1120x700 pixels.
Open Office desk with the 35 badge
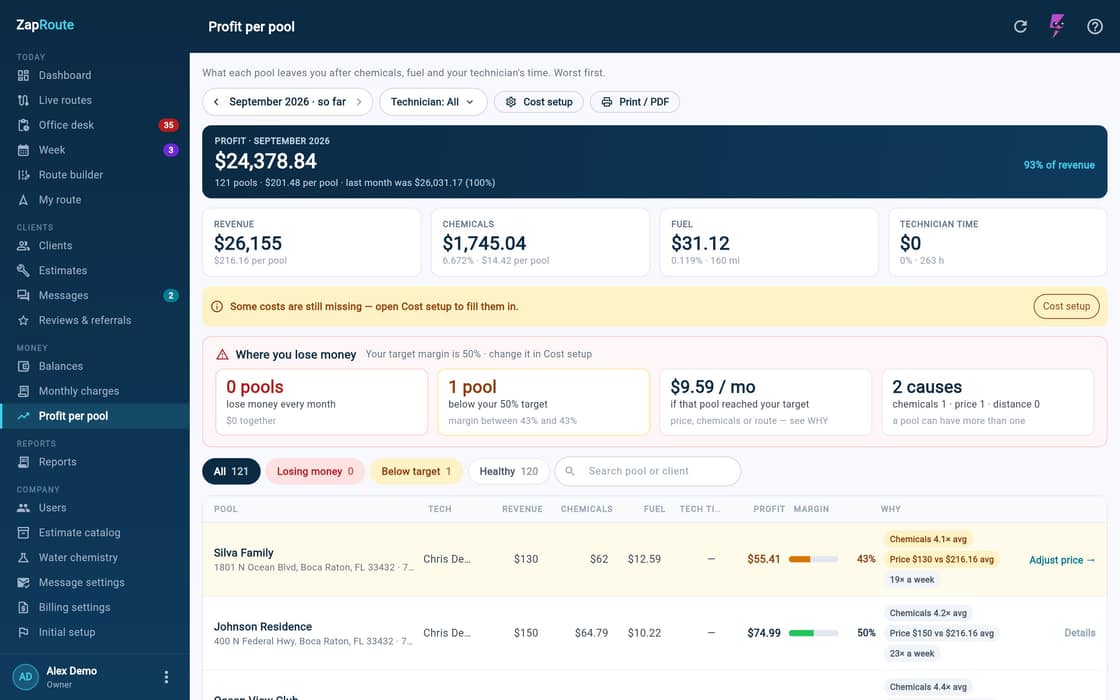[x=95, y=125]
